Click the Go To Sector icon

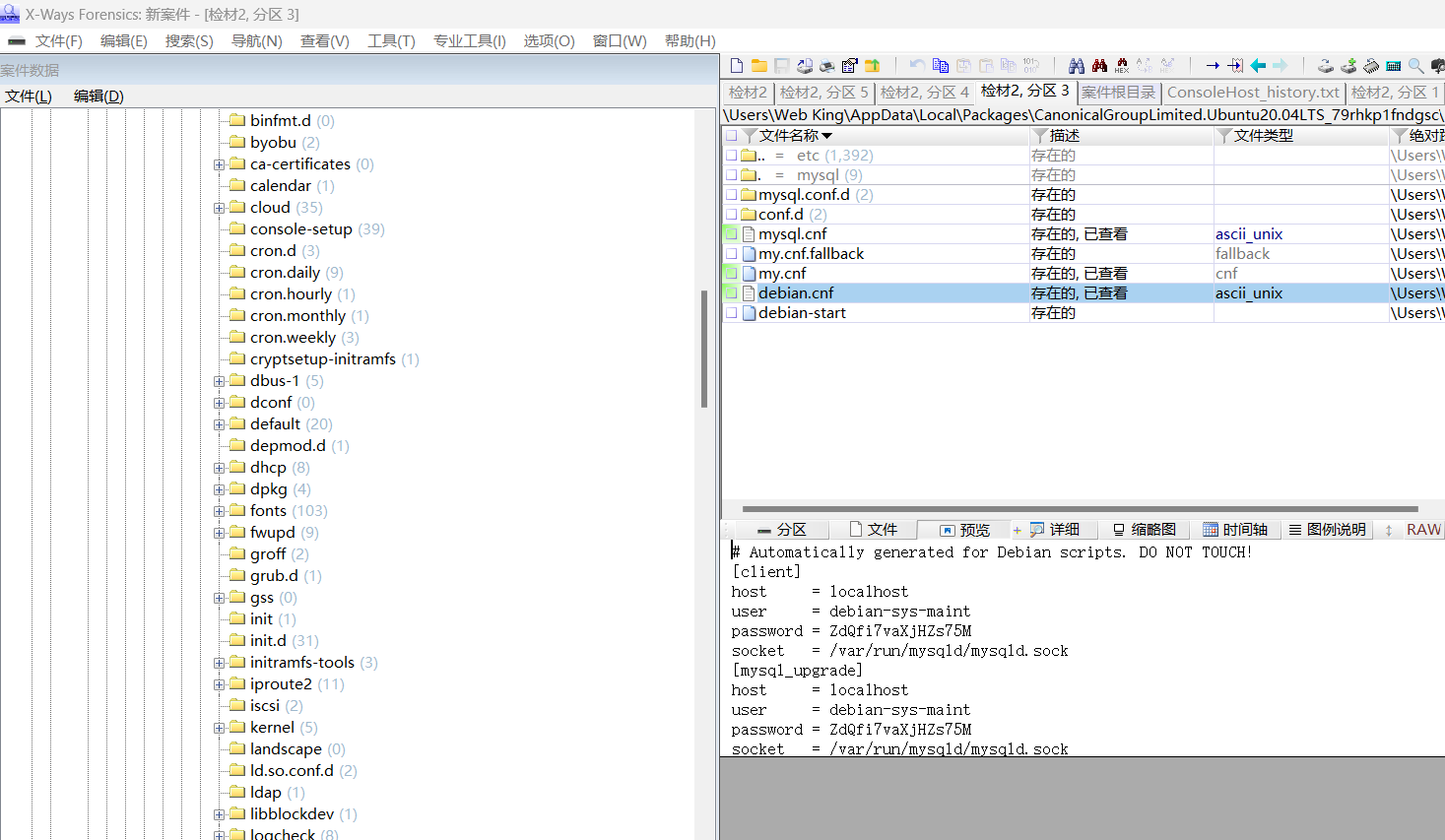click(x=1235, y=66)
